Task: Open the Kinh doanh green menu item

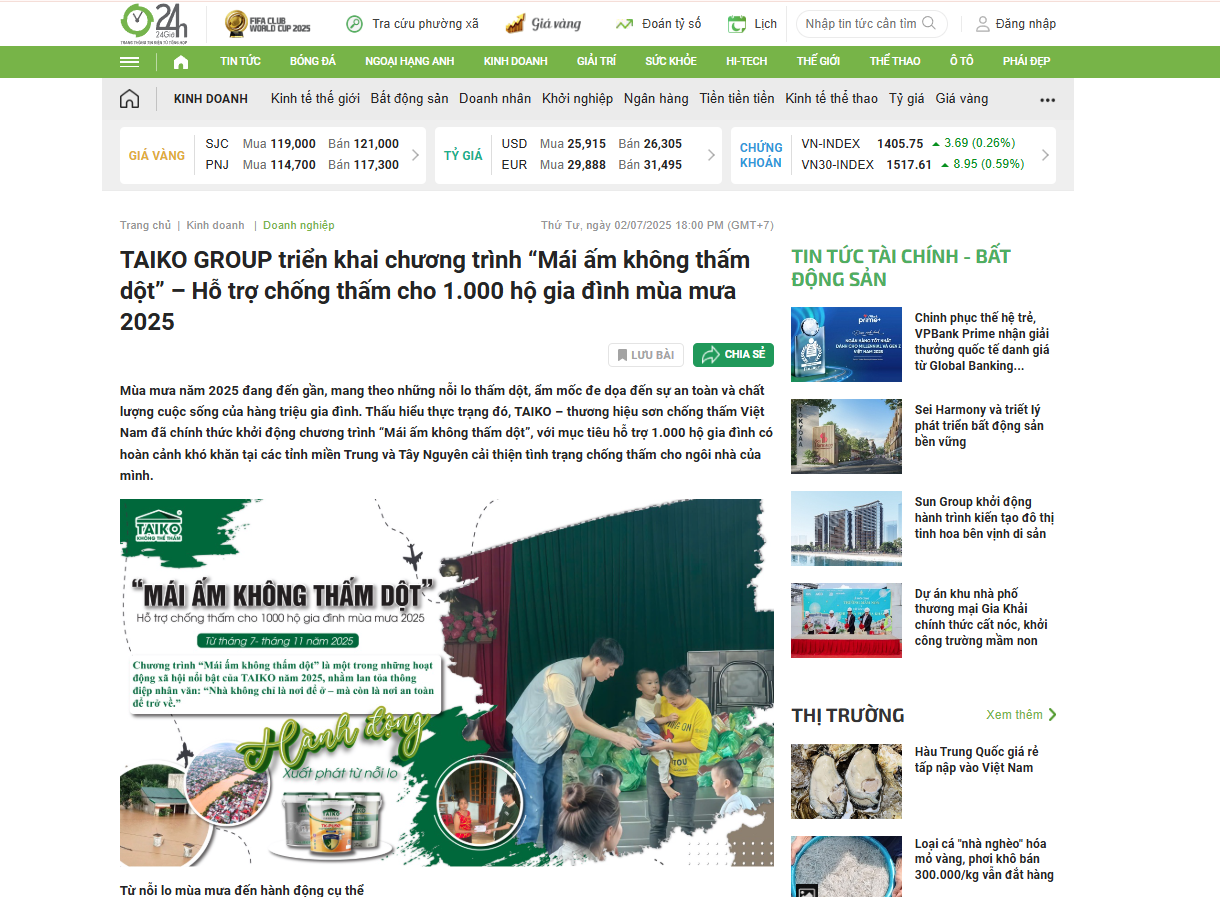Action: coord(516,61)
